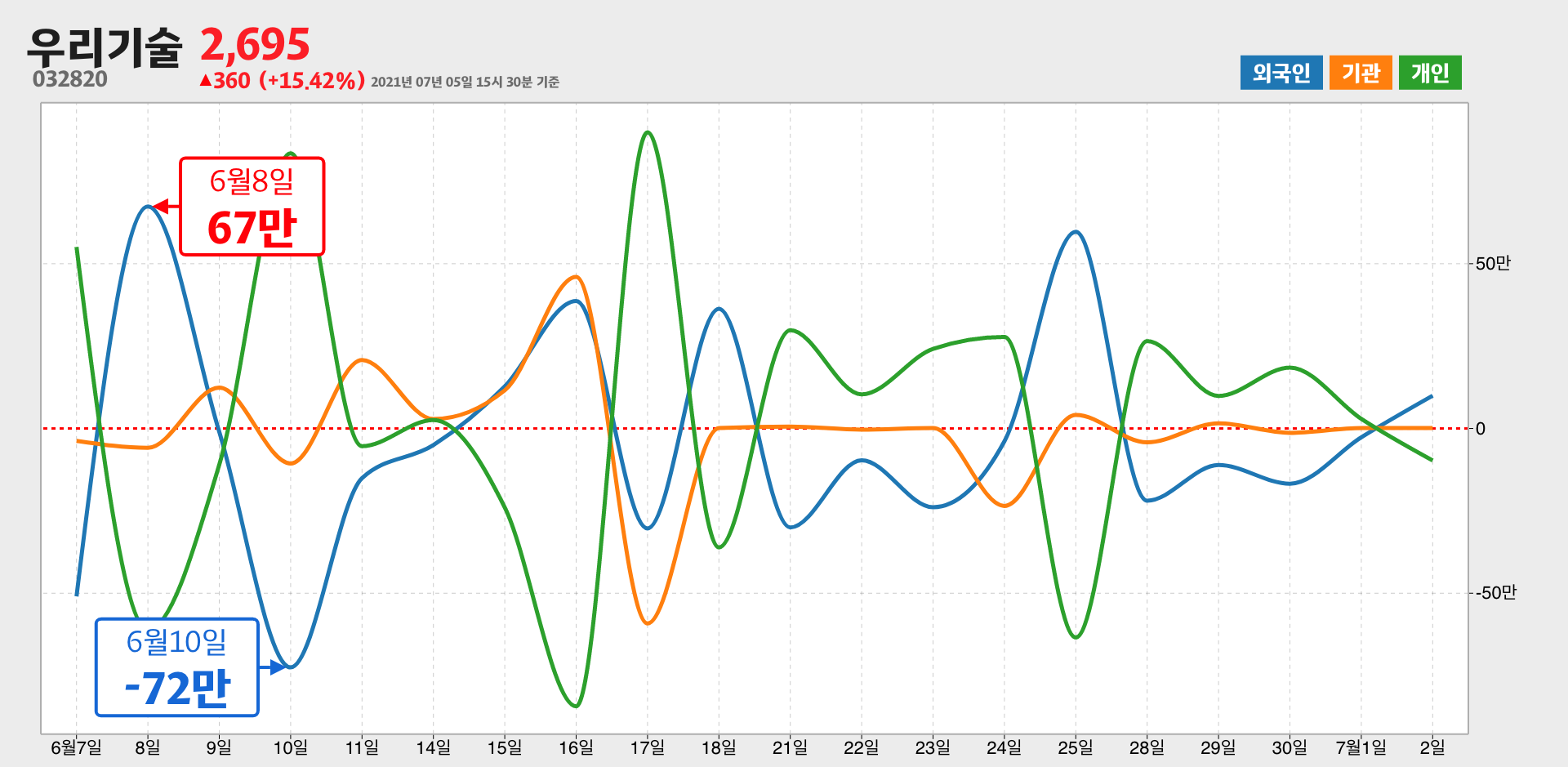1568x767 pixels.
Task: Click the 10일 x-axis date label
Action: tap(290, 747)
